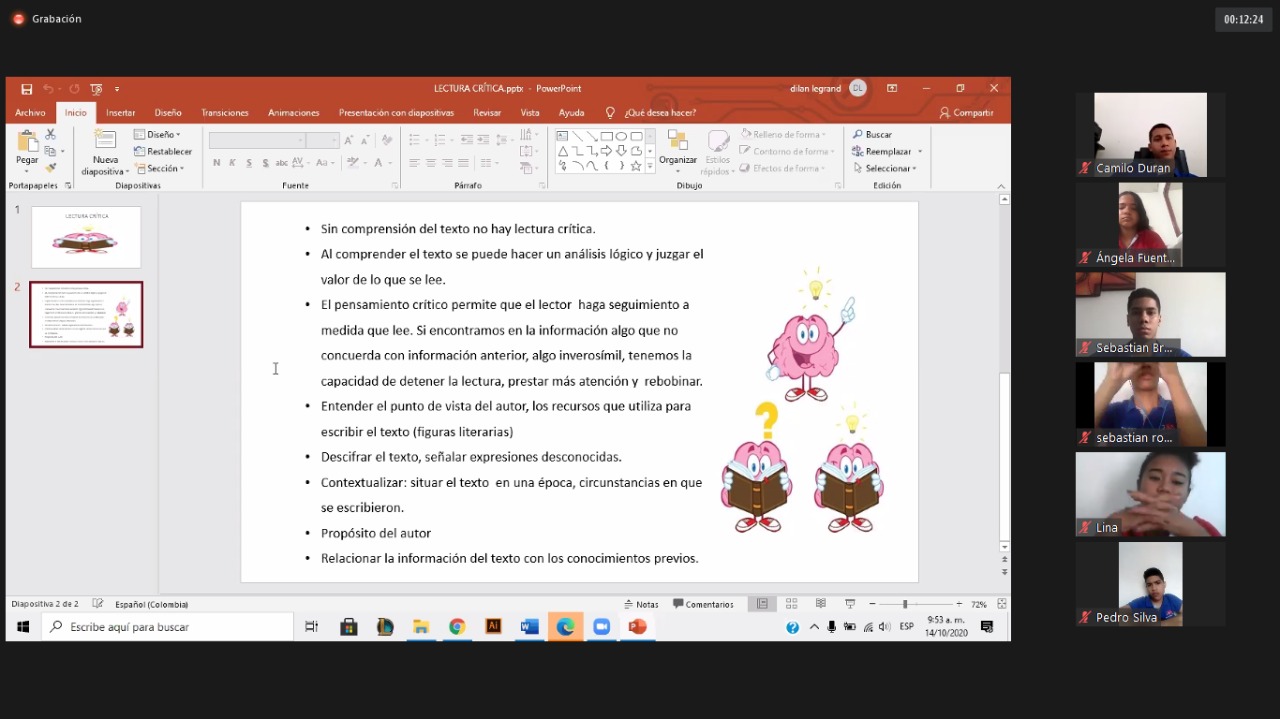Click the lightbulb ¿Qué desea hacer? icon
The image size is (1280, 719).
tap(611, 113)
